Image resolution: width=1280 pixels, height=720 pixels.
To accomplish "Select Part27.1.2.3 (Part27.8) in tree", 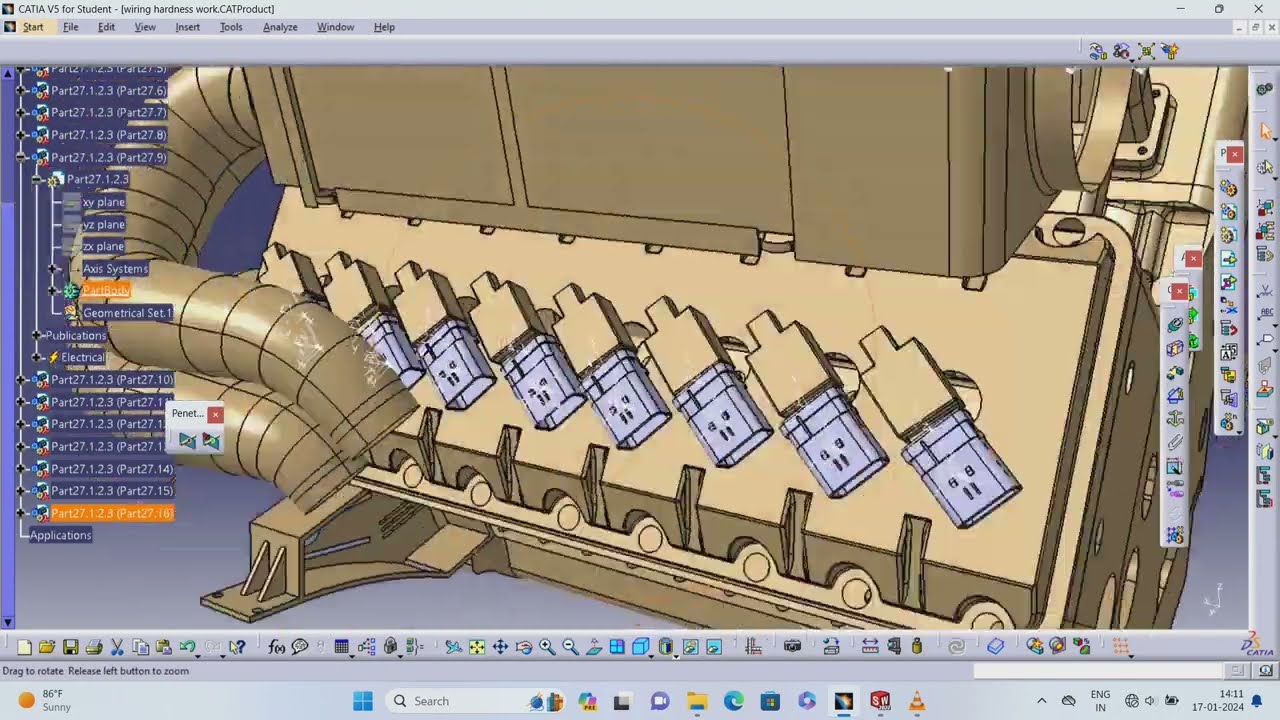I will (109, 135).
